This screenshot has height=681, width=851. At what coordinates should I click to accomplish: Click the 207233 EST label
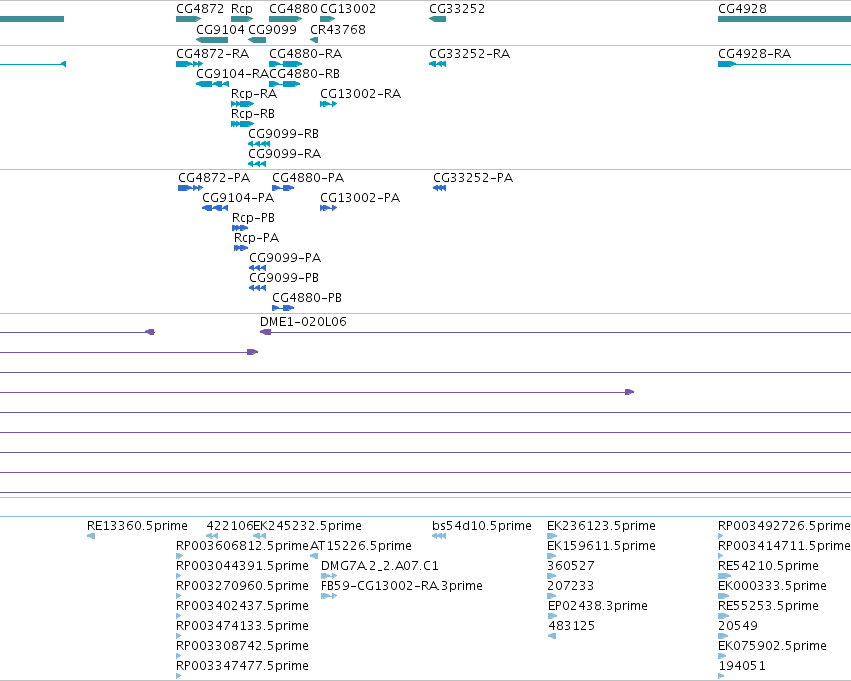(571, 585)
